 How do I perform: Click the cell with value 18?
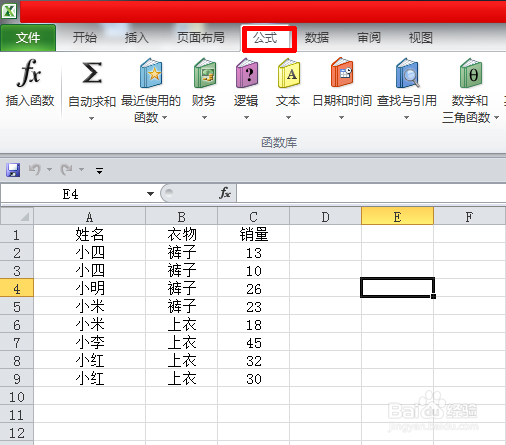[x=253, y=325]
